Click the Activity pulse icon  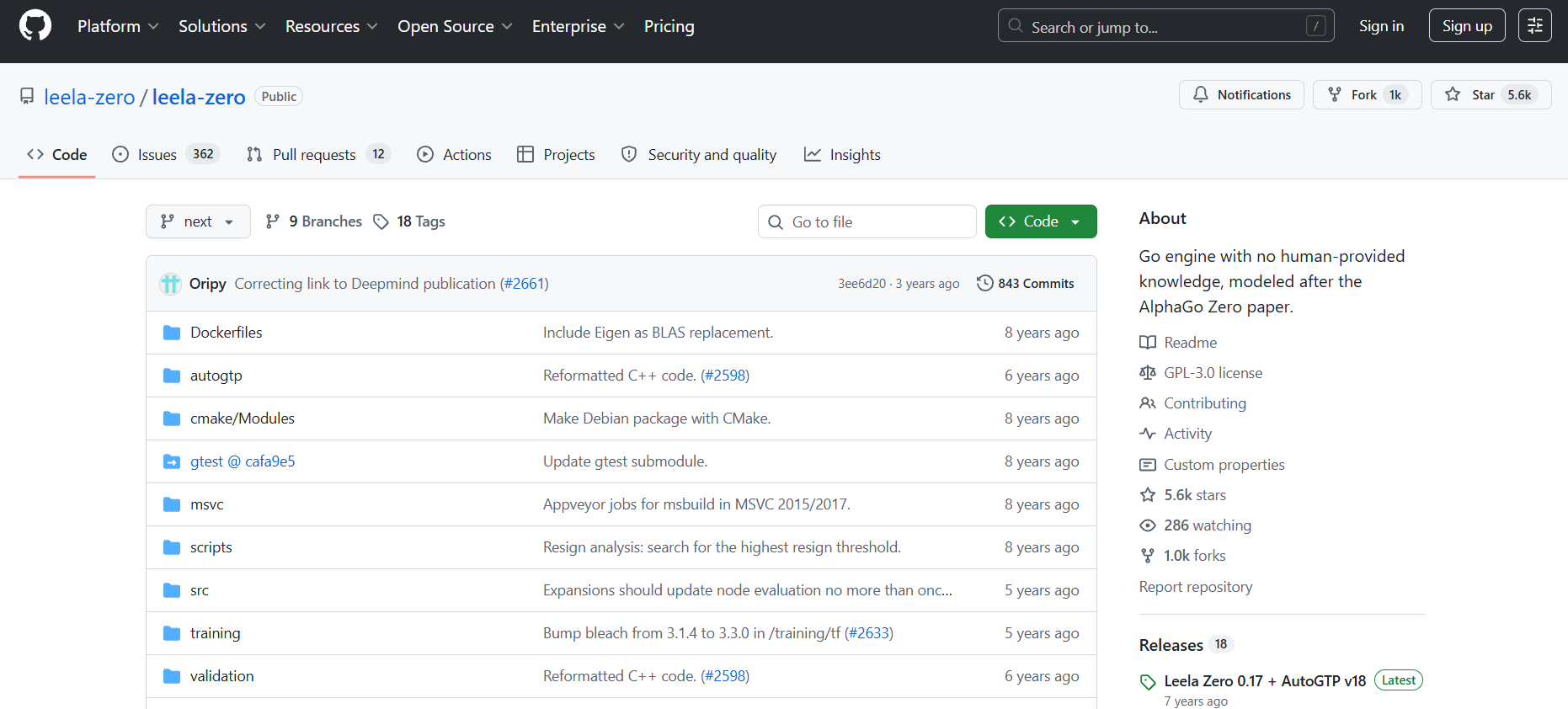[1148, 434]
